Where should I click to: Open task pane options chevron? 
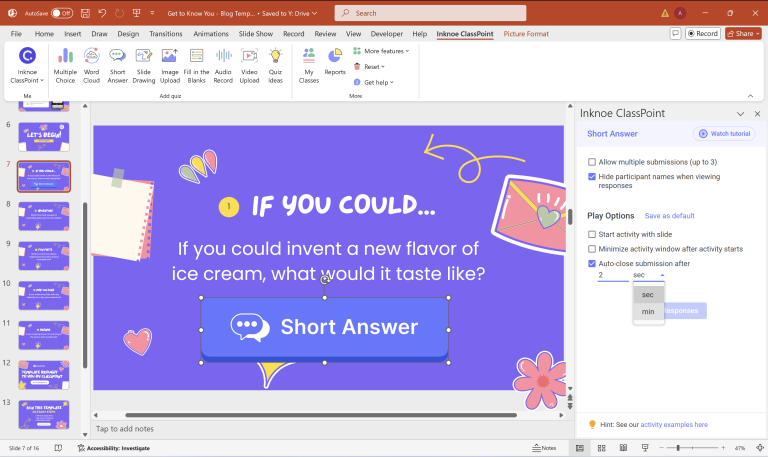740,114
